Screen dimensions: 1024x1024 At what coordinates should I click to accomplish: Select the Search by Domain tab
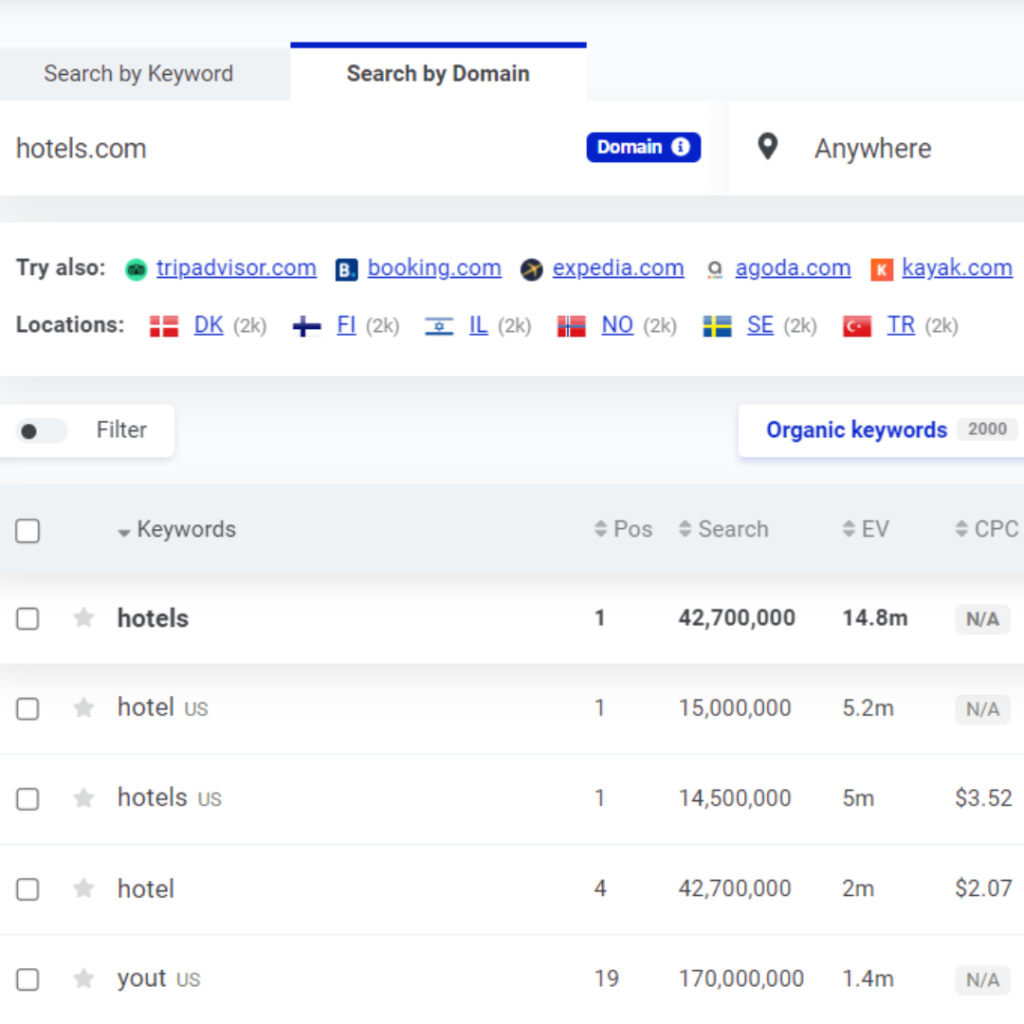pos(438,74)
